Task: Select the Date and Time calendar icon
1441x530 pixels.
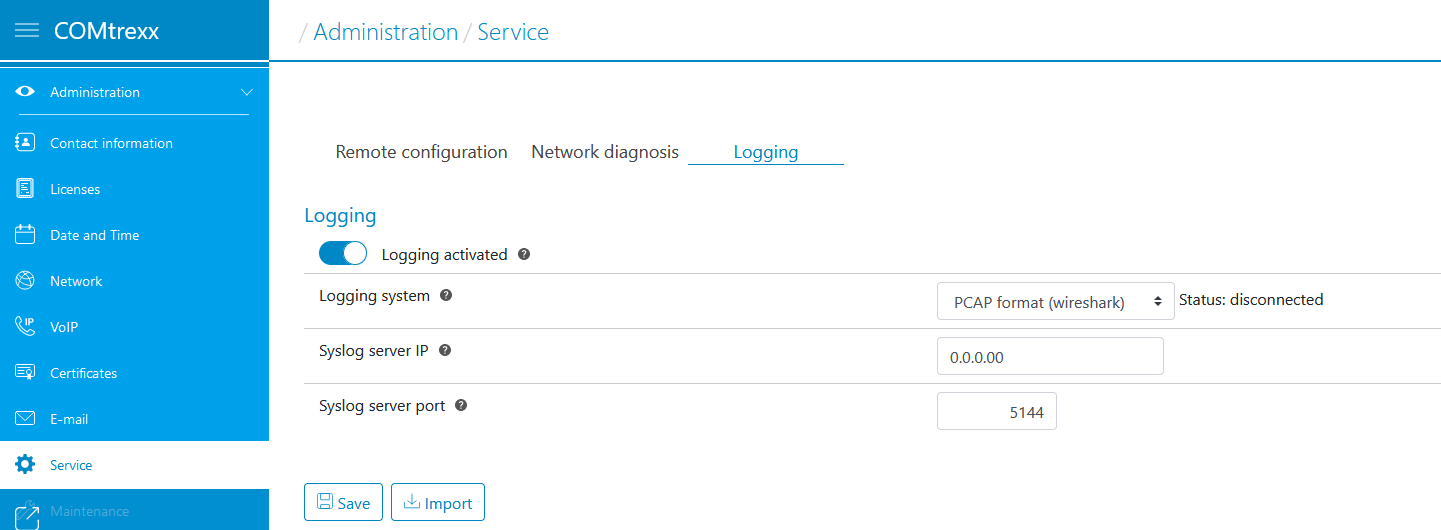Action: click(x=26, y=235)
